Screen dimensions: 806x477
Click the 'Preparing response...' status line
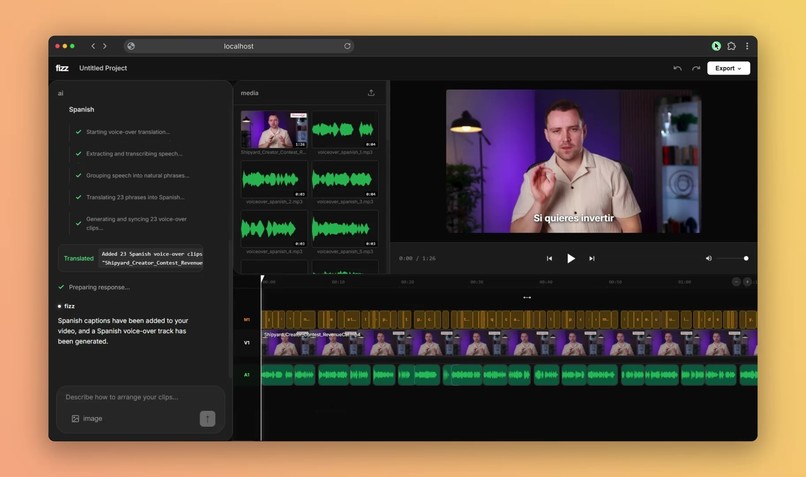(99, 287)
